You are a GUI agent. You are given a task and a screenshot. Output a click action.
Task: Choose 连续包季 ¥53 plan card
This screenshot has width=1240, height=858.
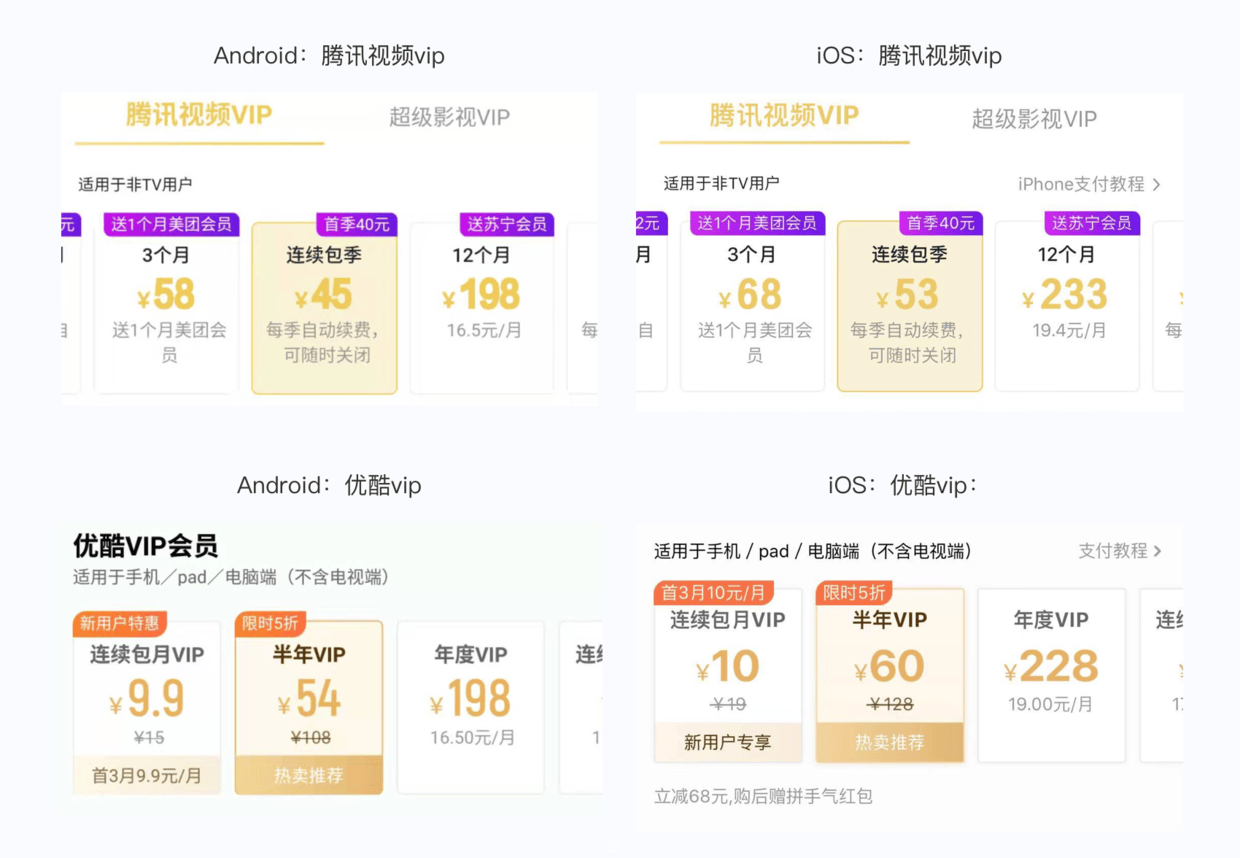[x=909, y=305]
